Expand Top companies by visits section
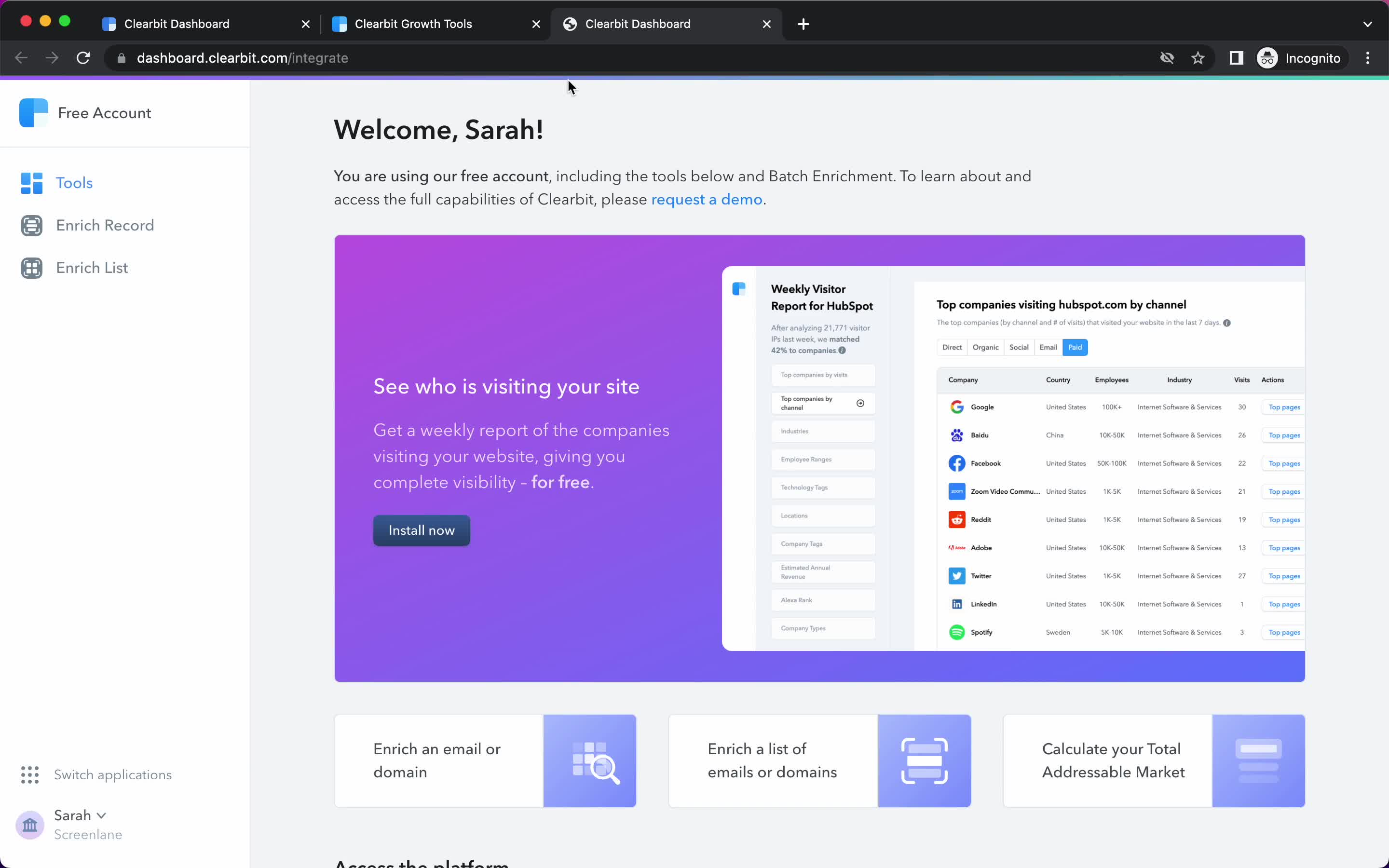This screenshot has width=1389, height=868. pyautogui.click(x=820, y=374)
